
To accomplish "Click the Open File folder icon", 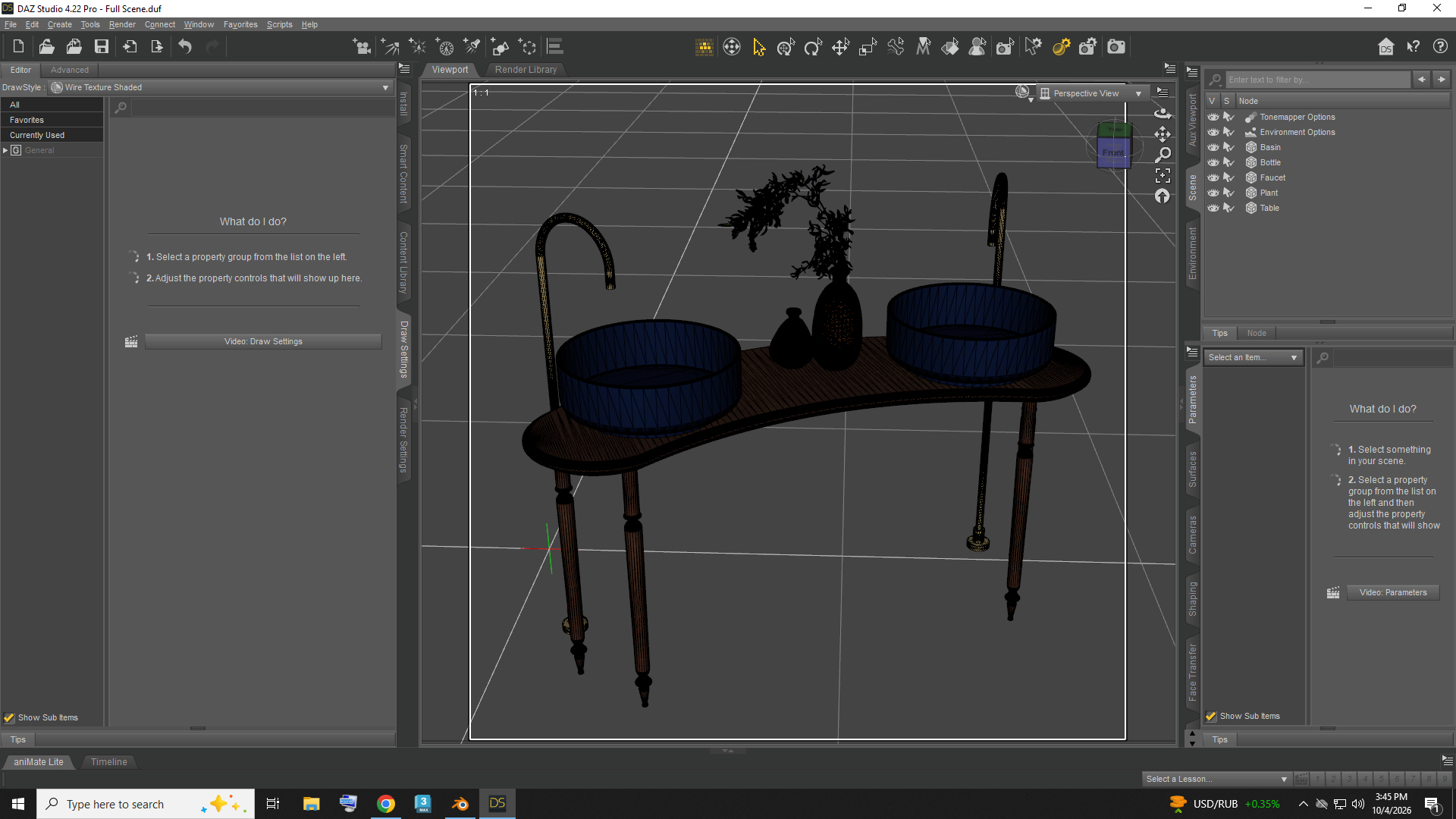I will [x=46, y=47].
